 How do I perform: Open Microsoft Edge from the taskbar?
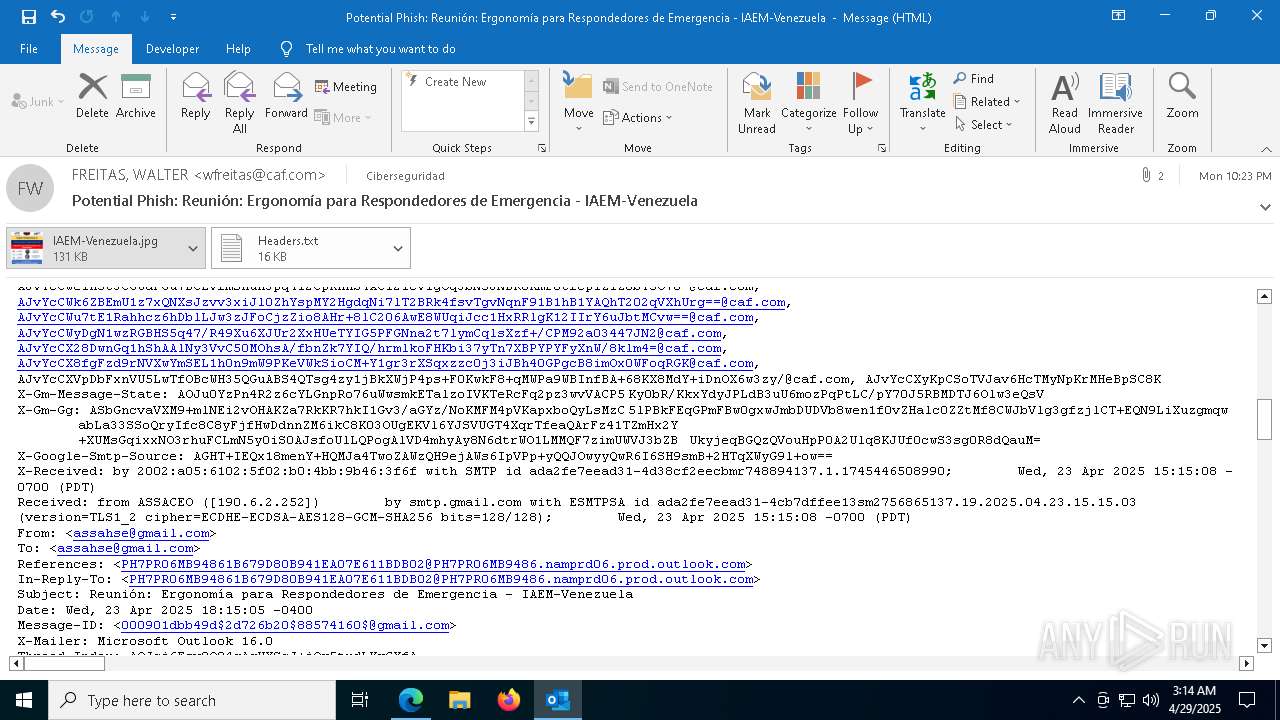coord(411,700)
